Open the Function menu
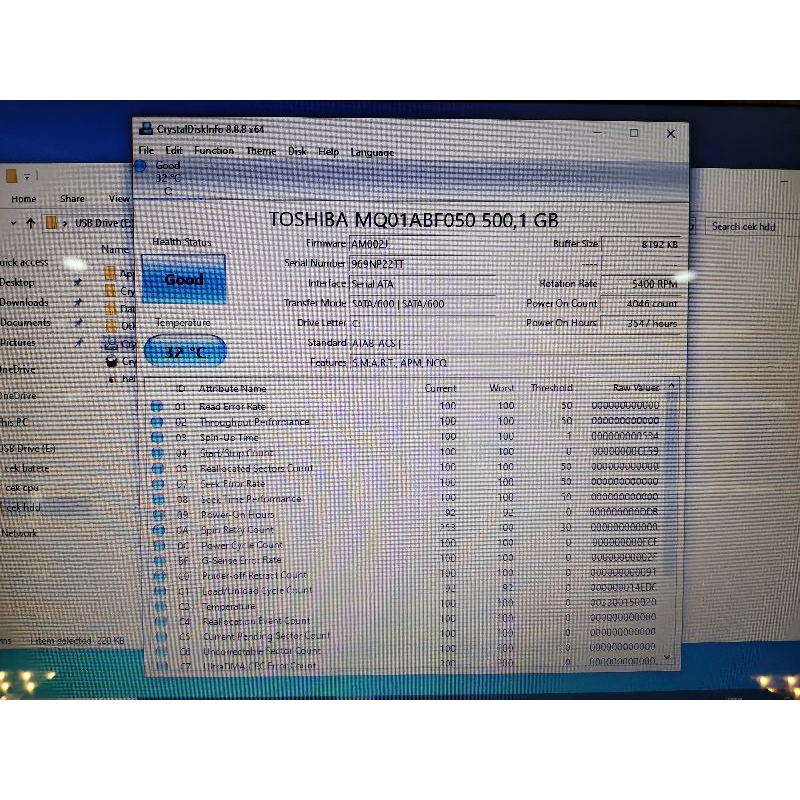Screen dimensions: 800x800 [214, 151]
